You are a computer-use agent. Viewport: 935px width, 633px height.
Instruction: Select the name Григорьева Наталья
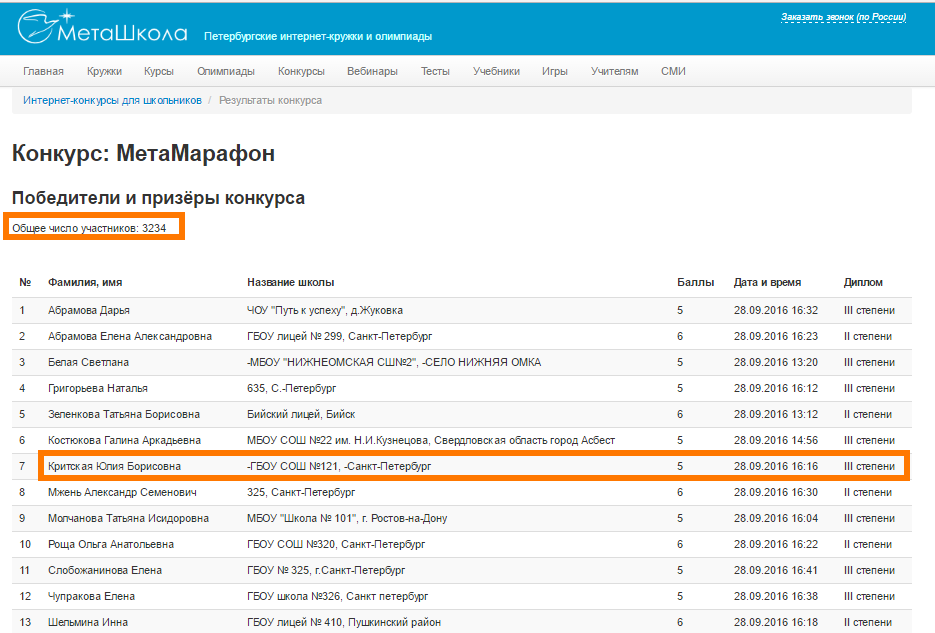[98, 388]
